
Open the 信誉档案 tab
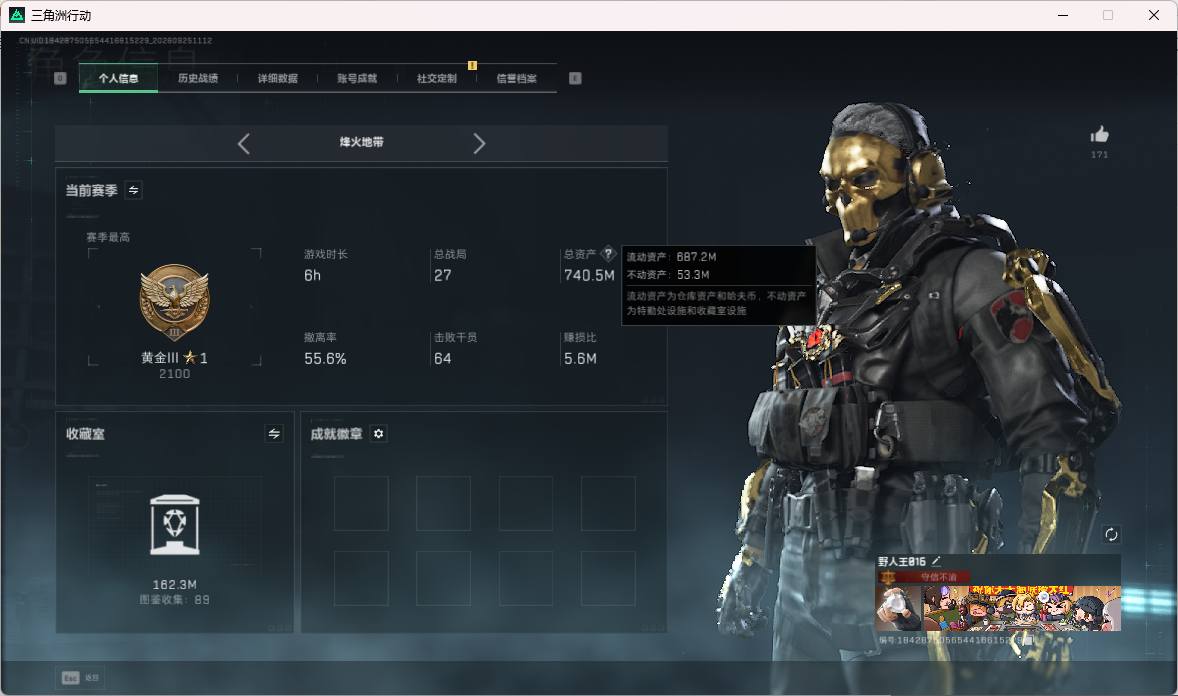(516, 78)
